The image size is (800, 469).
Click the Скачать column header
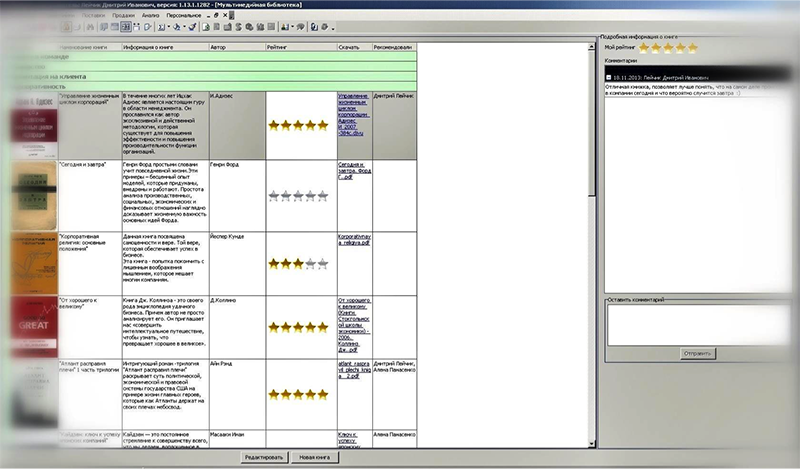pyautogui.click(x=355, y=47)
